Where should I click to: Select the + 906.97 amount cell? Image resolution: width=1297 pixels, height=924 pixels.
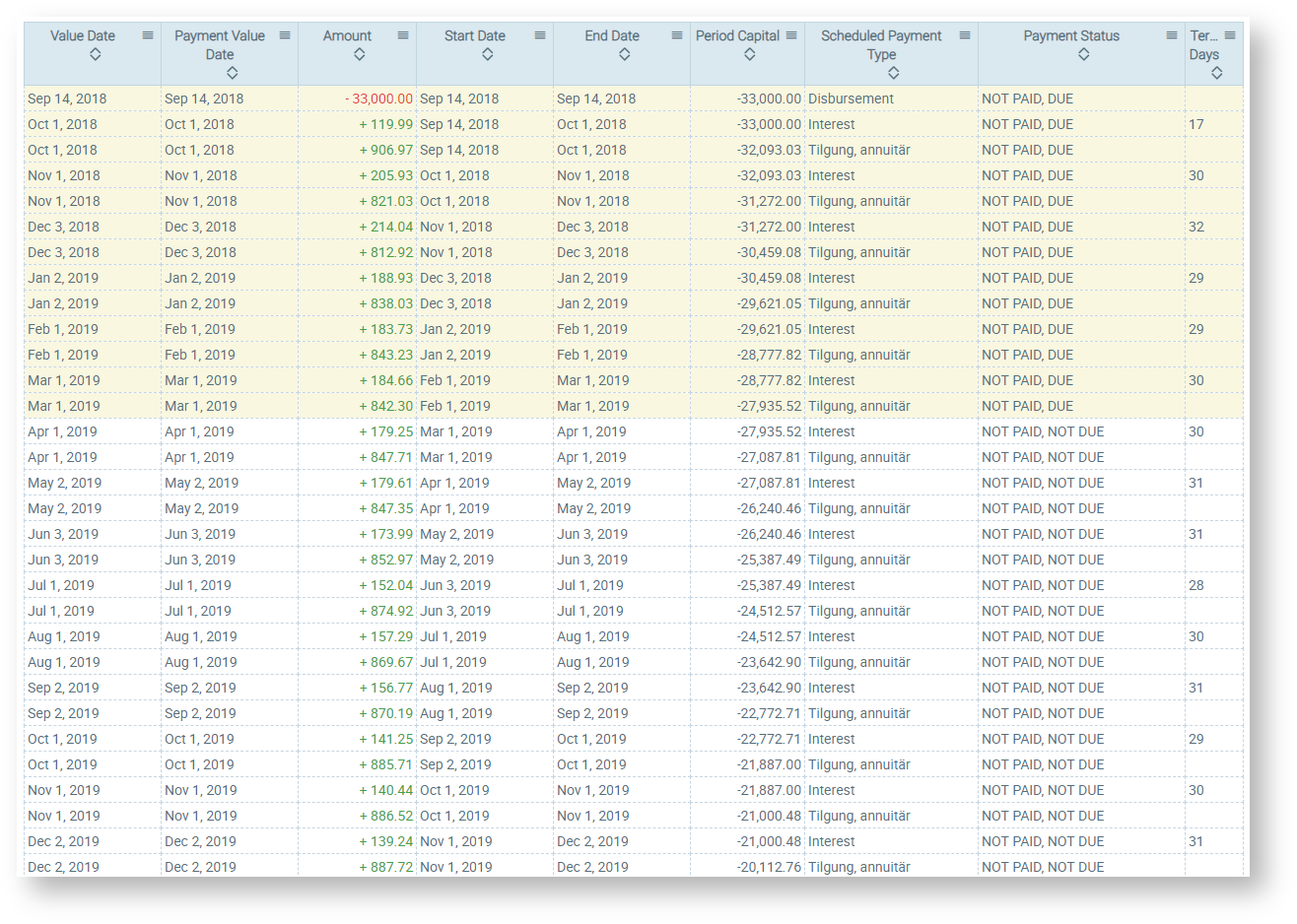coord(385,150)
